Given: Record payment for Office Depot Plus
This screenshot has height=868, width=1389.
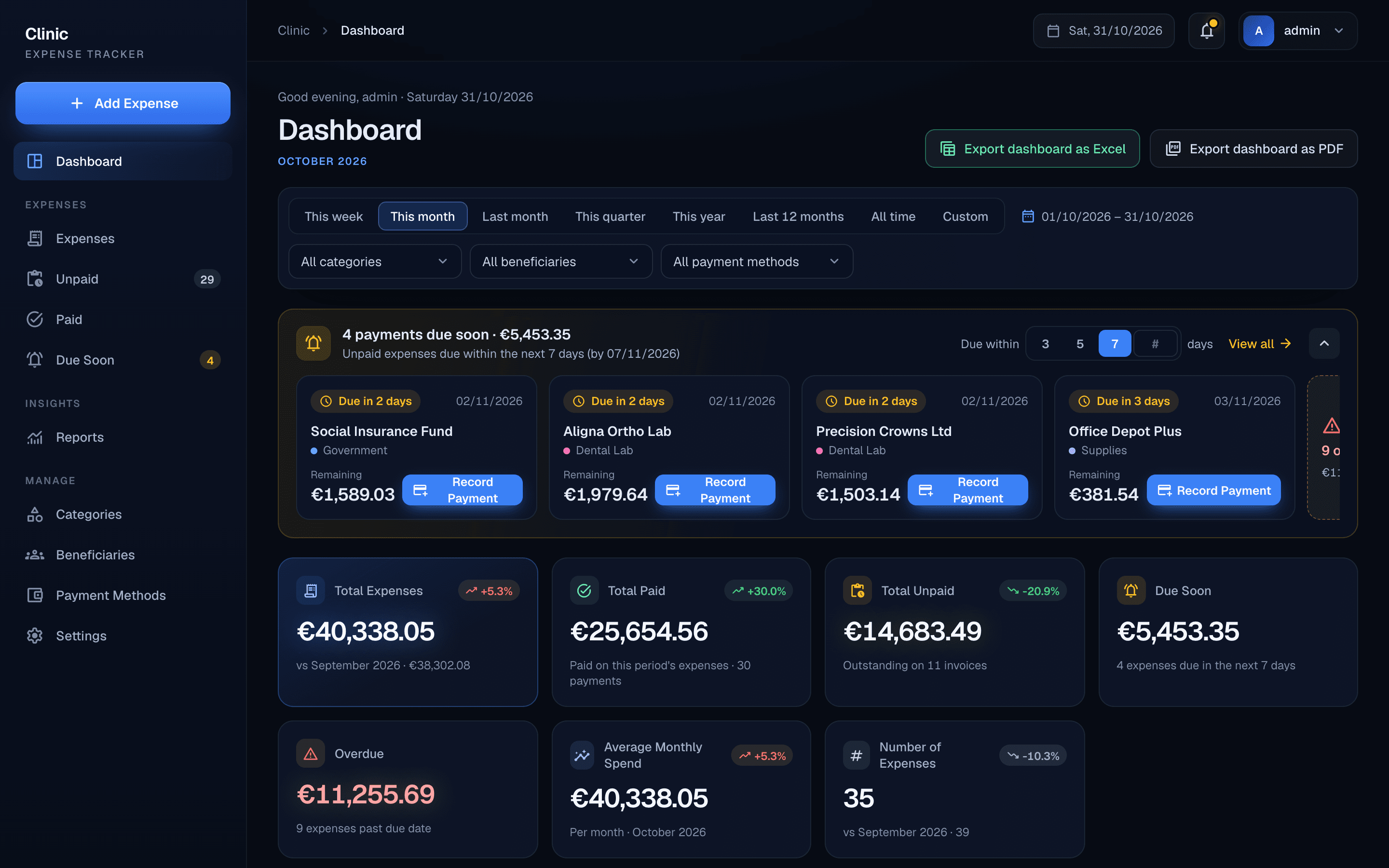Looking at the screenshot, I should tap(1213, 490).
